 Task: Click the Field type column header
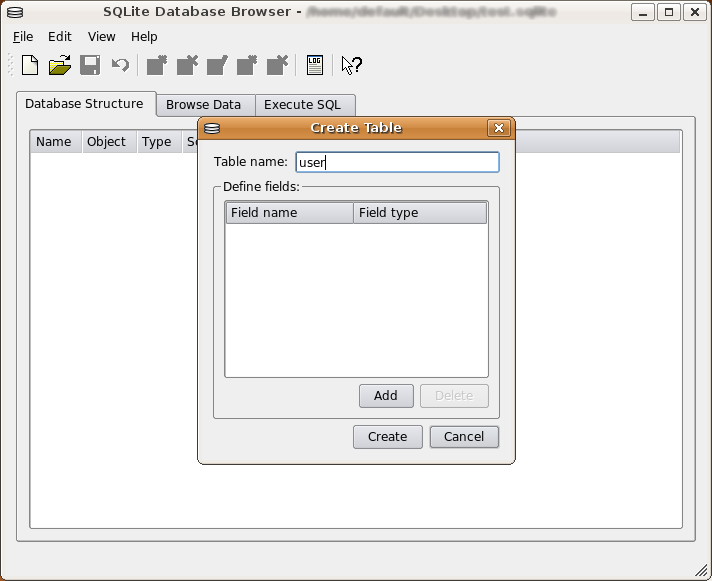tap(419, 213)
